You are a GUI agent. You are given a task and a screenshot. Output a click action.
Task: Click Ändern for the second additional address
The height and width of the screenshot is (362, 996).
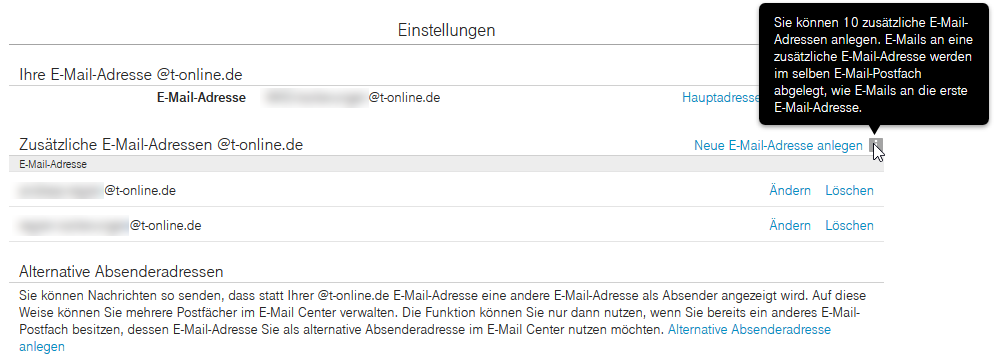tap(790, 225)
